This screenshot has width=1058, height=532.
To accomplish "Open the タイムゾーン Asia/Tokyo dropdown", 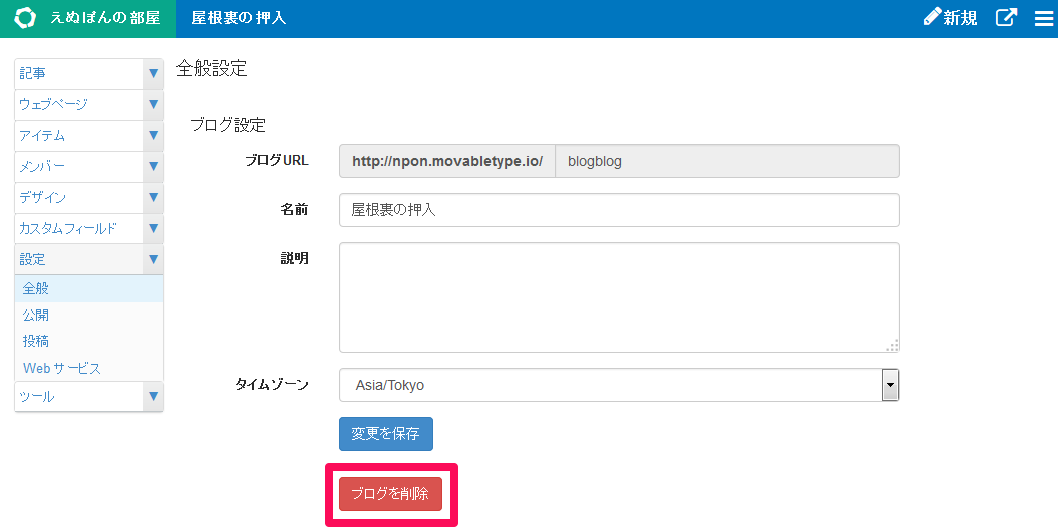I will [x=619, y=385].
